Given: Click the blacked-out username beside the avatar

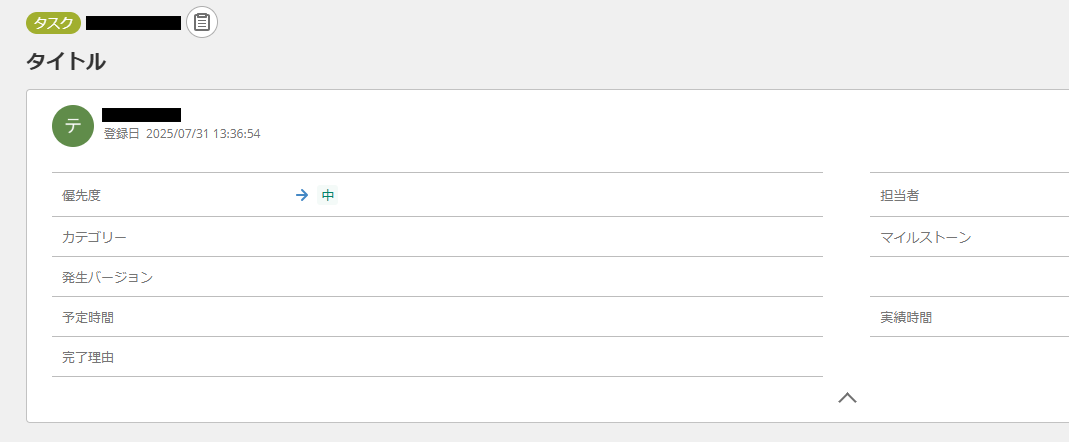Looking at the screenshot, I should pos(141,115).
